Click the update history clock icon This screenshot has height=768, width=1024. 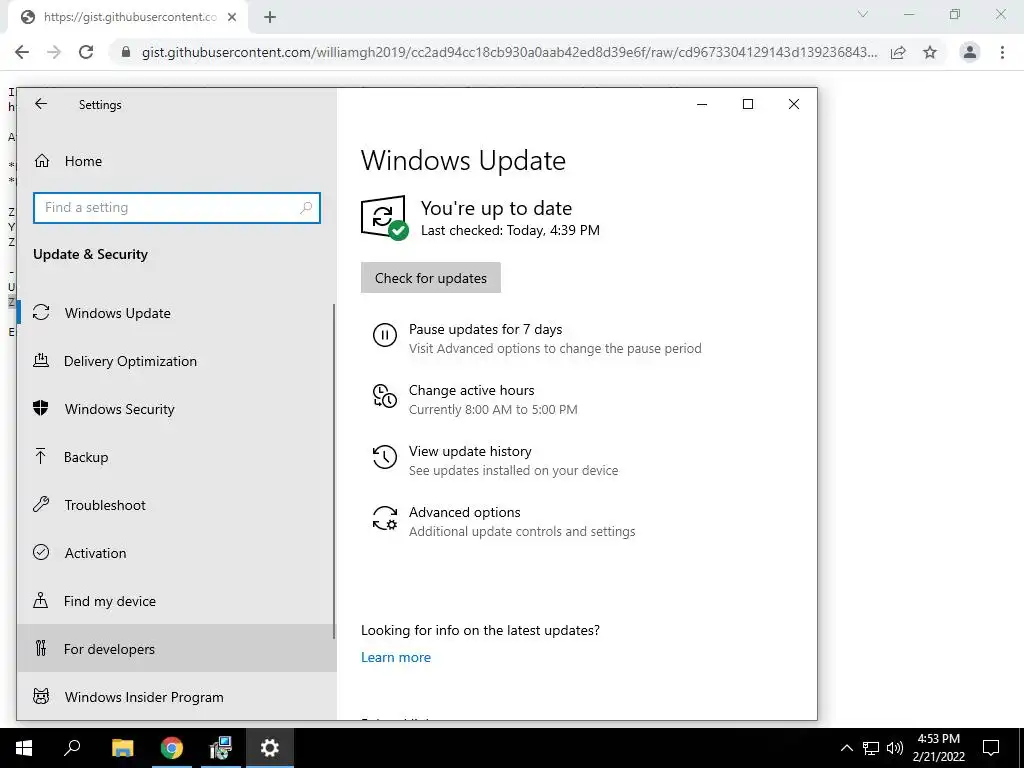coord(385,457)
